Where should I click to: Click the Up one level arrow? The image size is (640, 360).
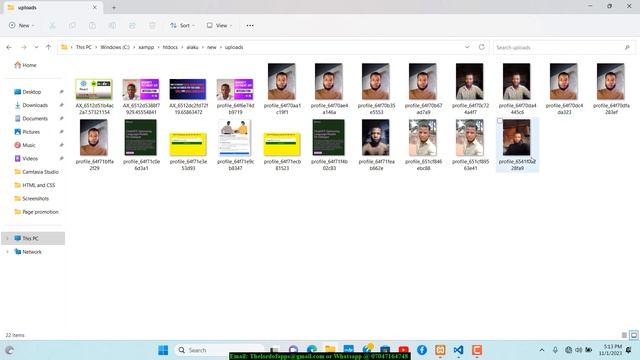pyautogui.click(x=48, y=47)
